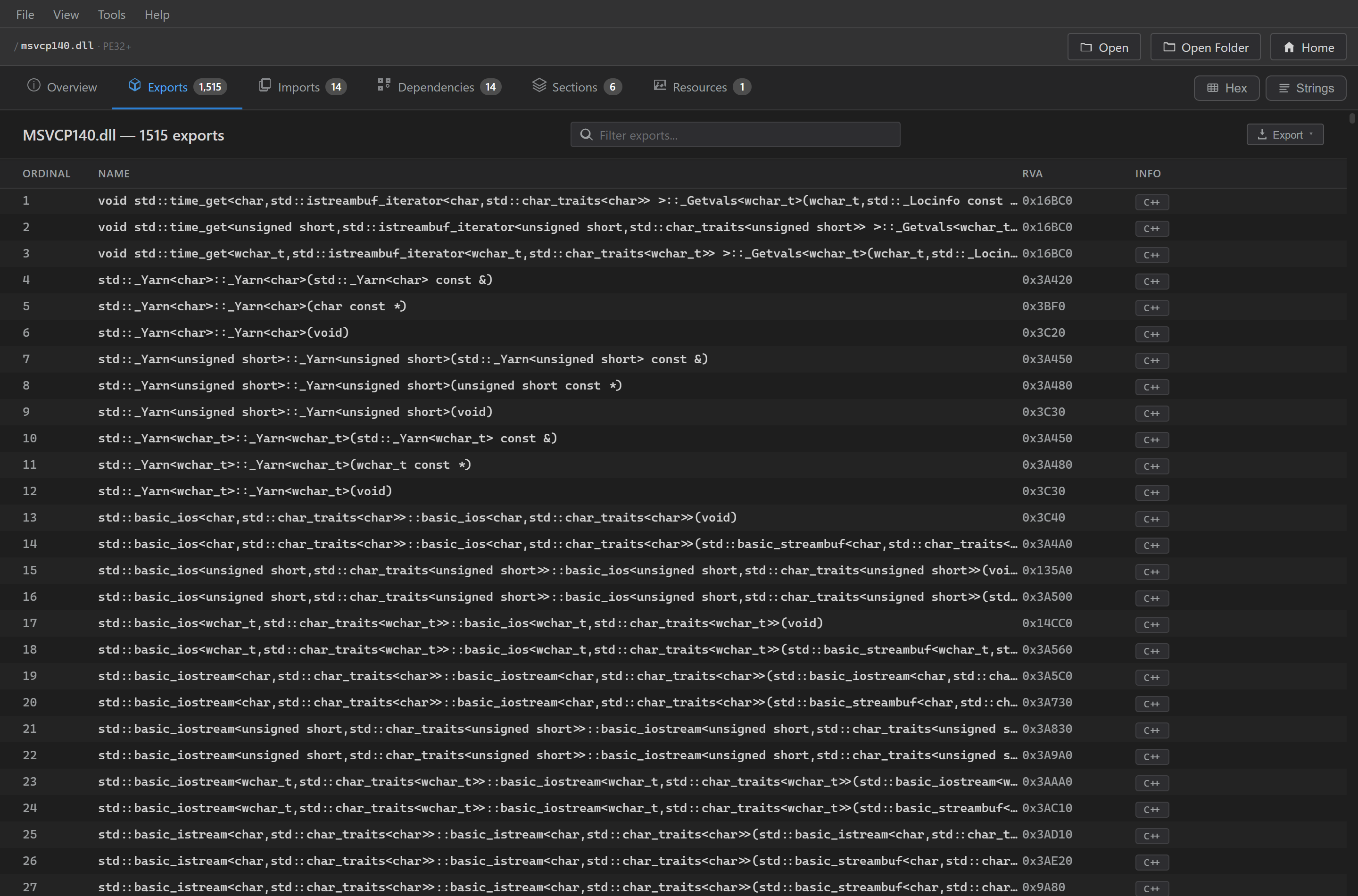Click the C++ badge on ordinal 1 row
Viewport: 1358px width, 896px height.
coord(1152,202)
